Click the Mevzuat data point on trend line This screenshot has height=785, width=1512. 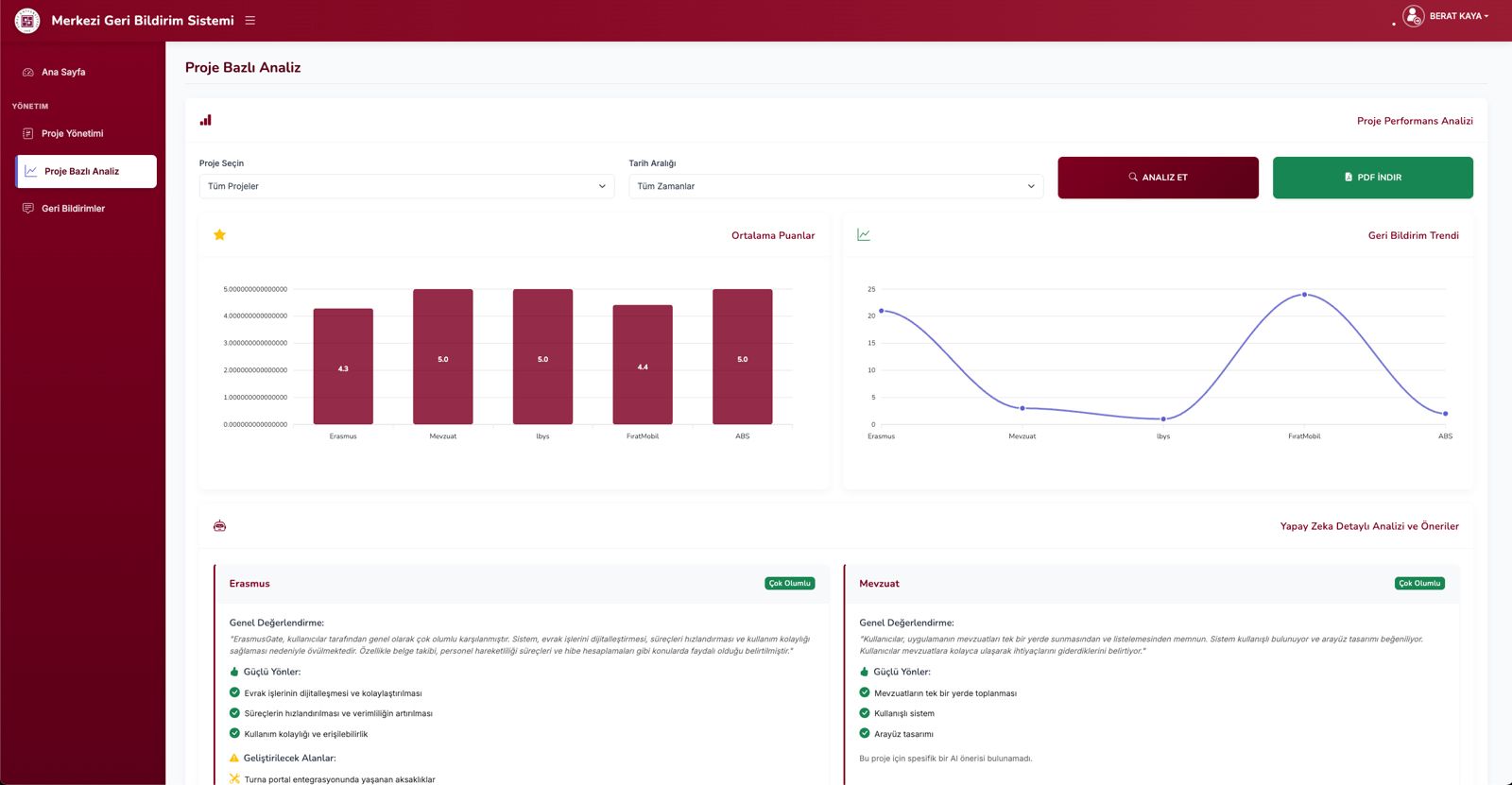click(1022, 408)
